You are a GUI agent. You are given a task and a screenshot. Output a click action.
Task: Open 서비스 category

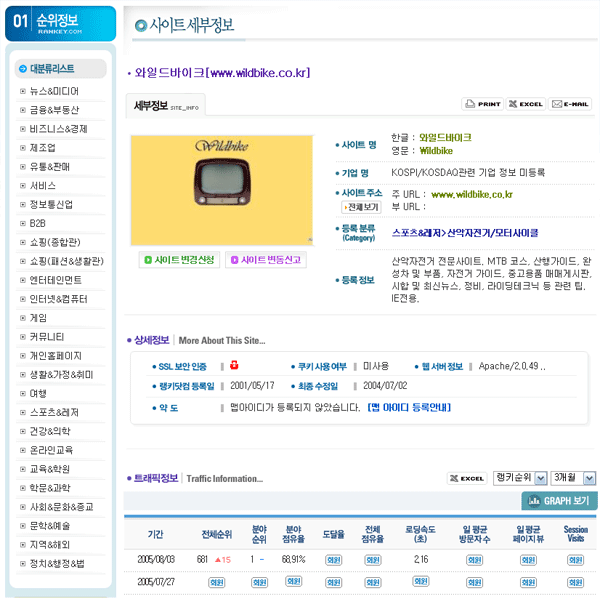pos(42,186)
